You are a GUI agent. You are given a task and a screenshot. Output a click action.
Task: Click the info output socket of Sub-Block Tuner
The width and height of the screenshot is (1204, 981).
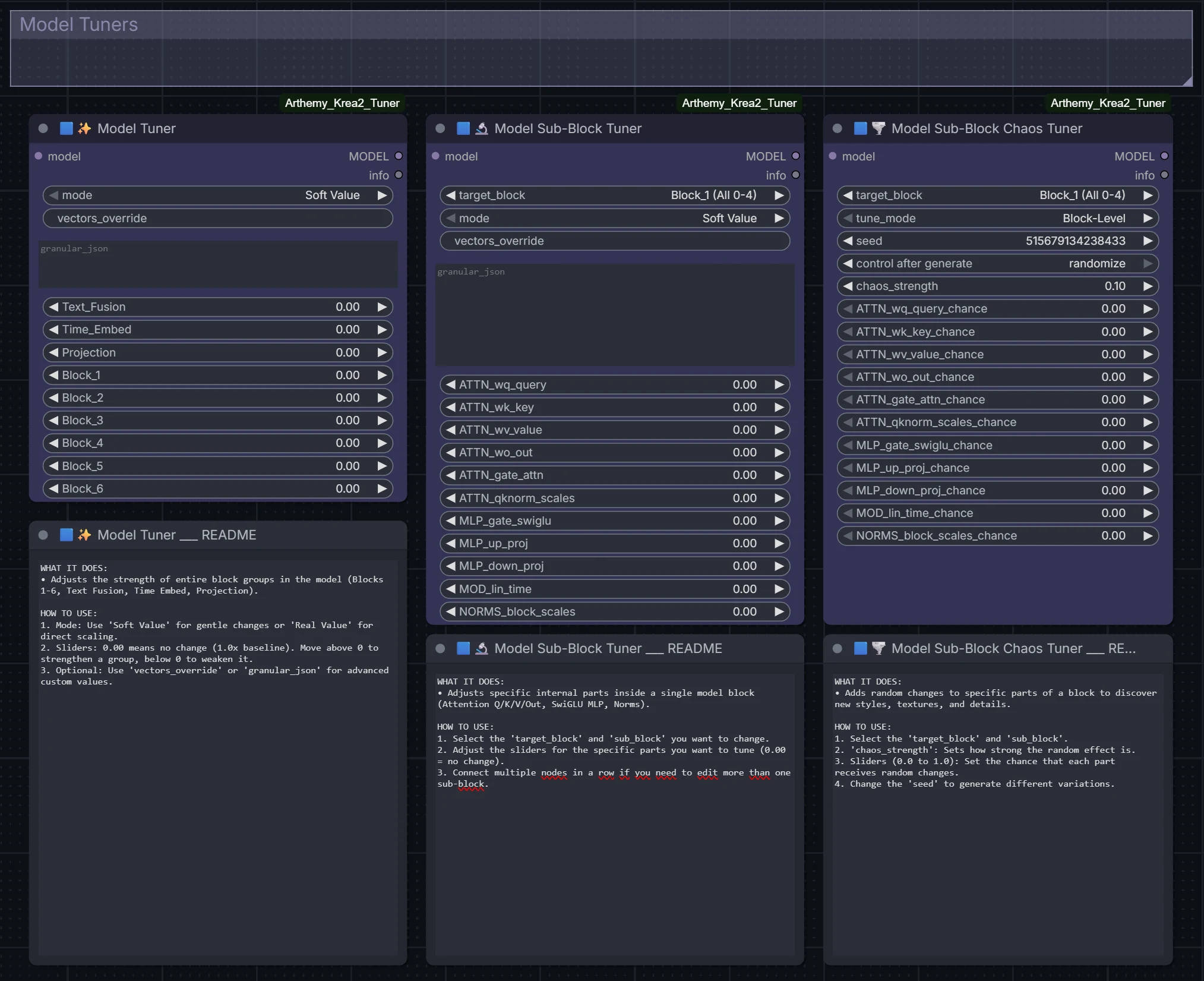[796, 175]
